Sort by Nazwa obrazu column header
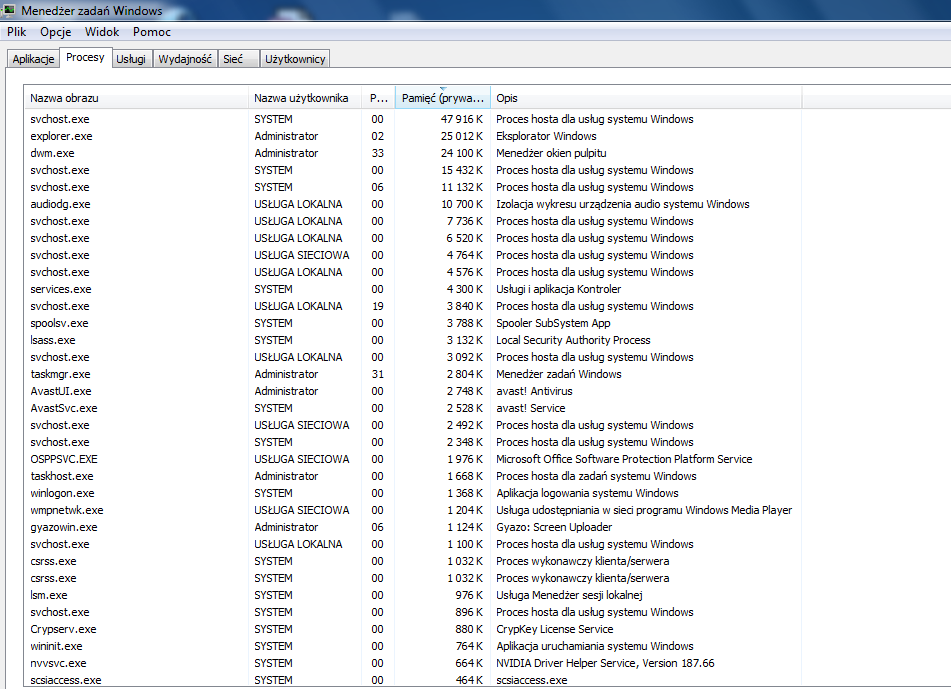Image resolution: width=951 pixels, height=689 pixels. tap(136, 98)
